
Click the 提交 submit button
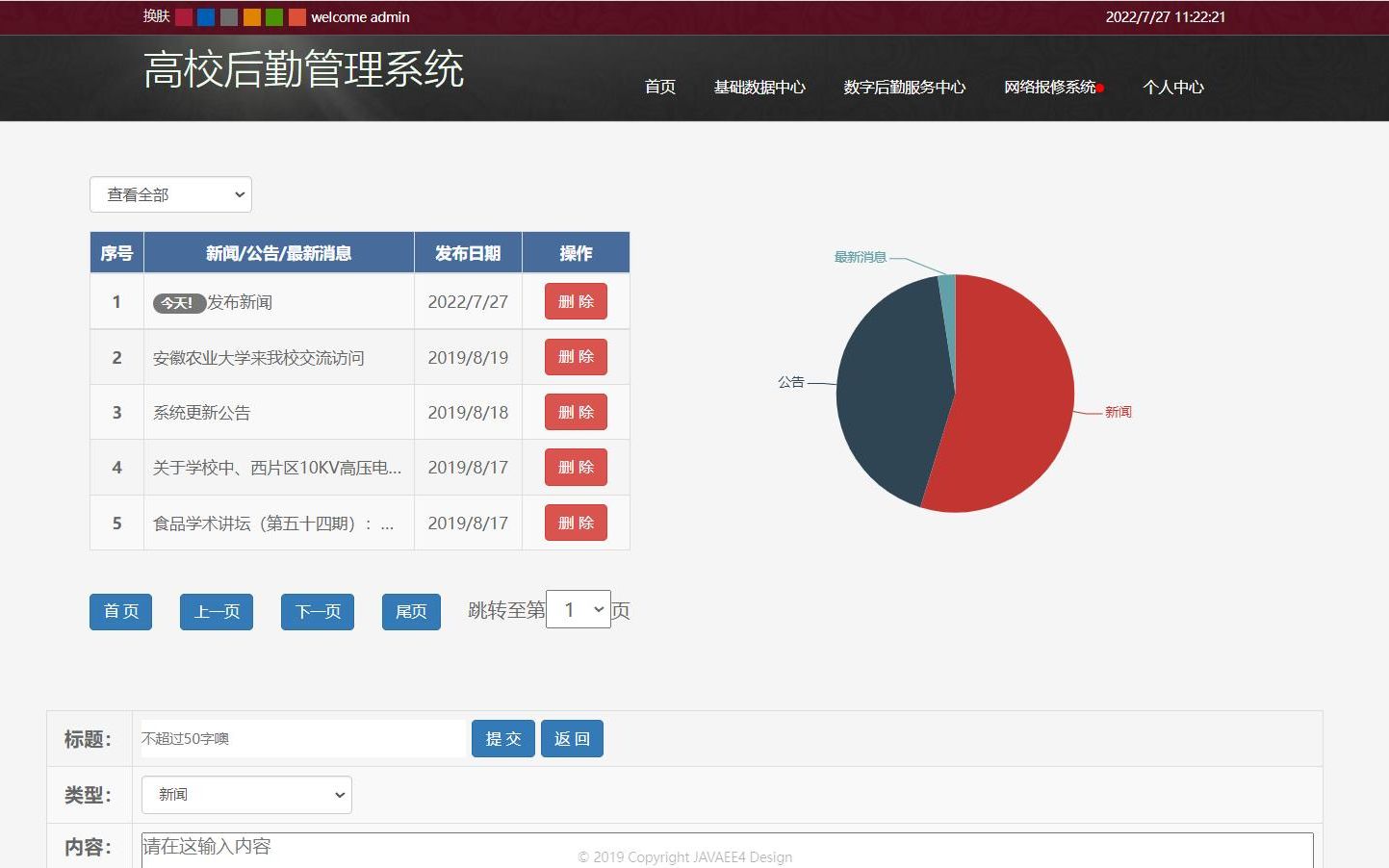coord(502,738)
